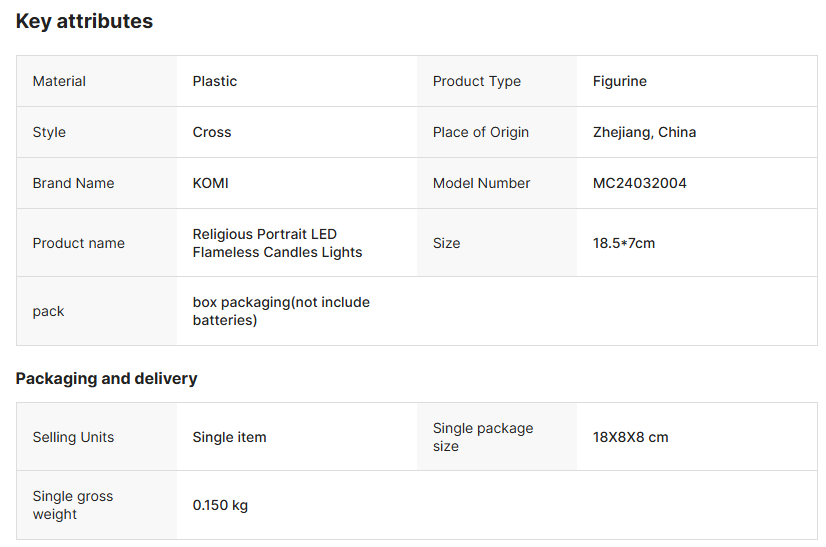Viewport: 826px width, 547px height.
Task: Select the Cross style value
Action: pos(212,132)
